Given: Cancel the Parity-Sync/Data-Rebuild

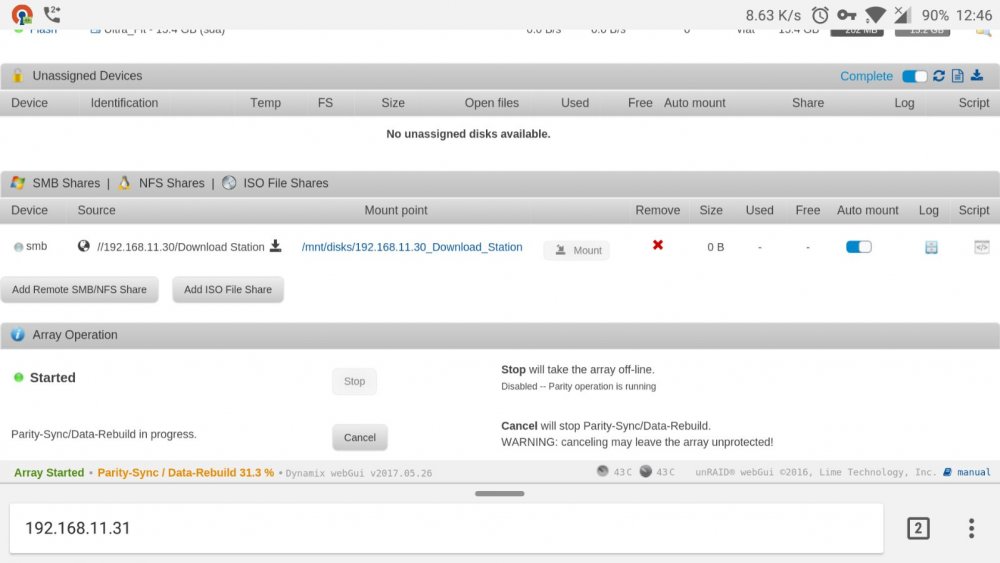Looking at the screenshot, I should tap(360, 437).
